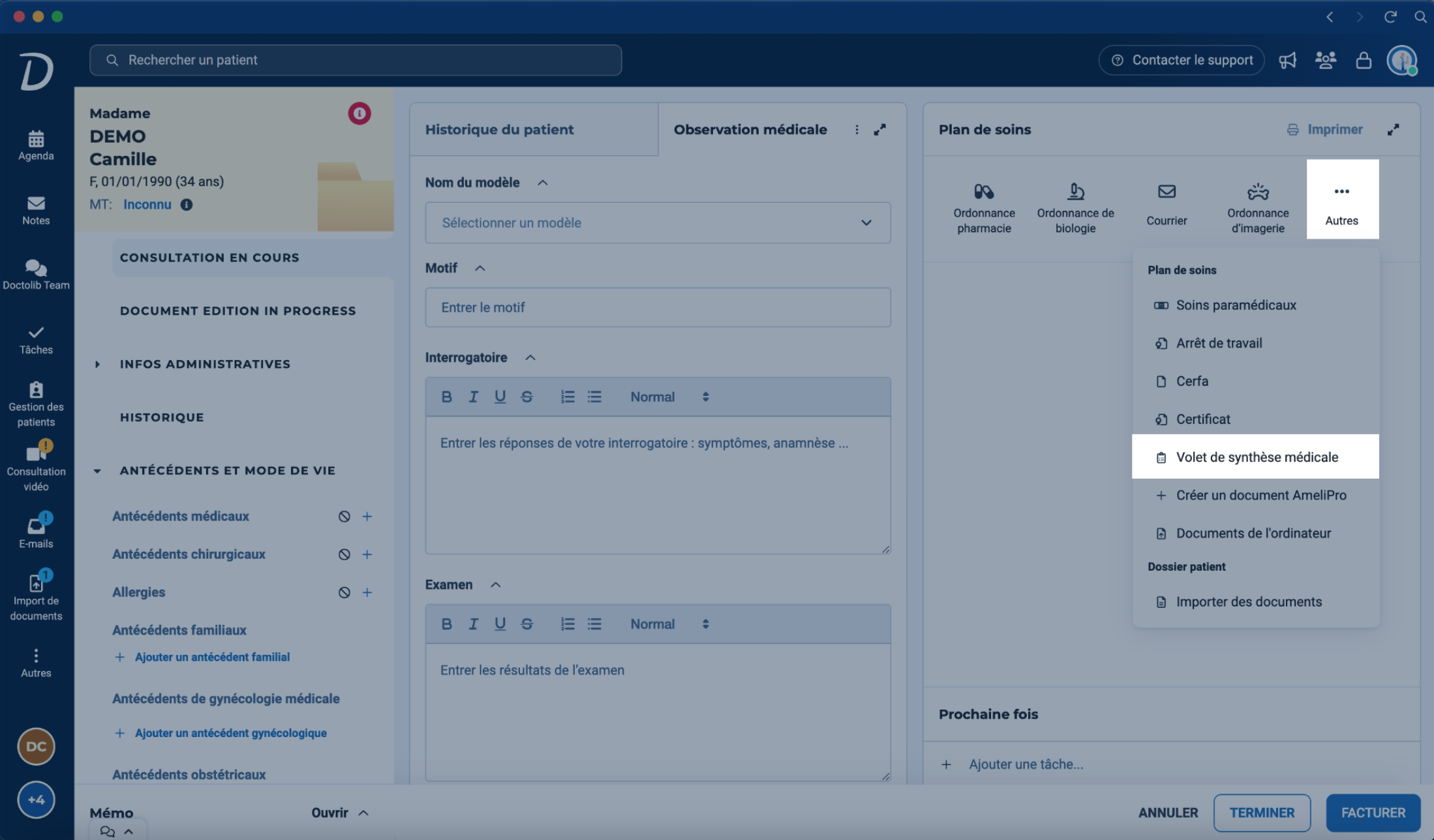Create a Courrier document

(x=1167, y=205)
